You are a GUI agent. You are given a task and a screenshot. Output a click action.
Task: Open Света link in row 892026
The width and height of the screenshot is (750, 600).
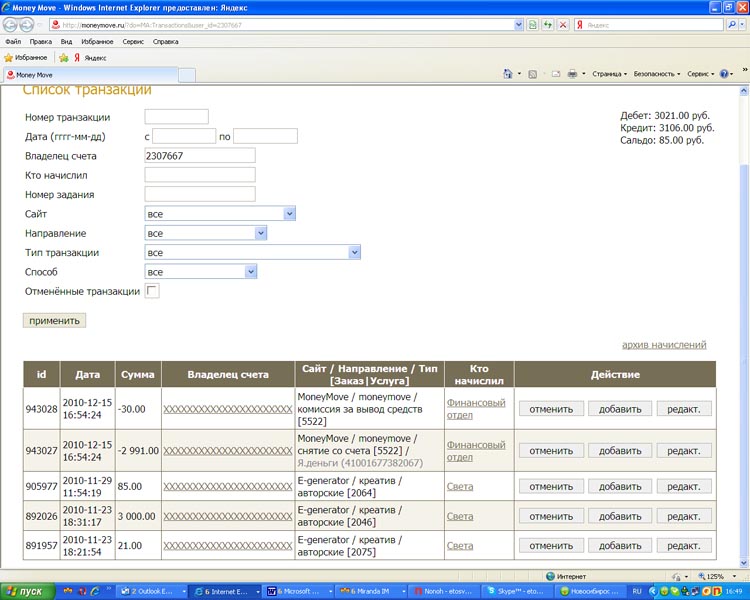click(x=460, y=516)
